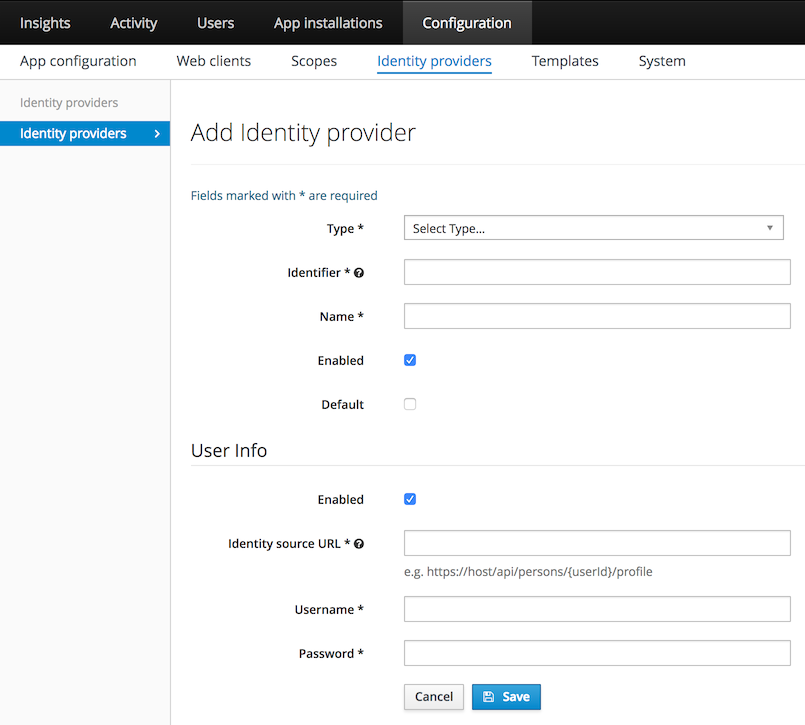Click the Identity source URL field
This screenshot has height=725, width=805.
point(597,543)
